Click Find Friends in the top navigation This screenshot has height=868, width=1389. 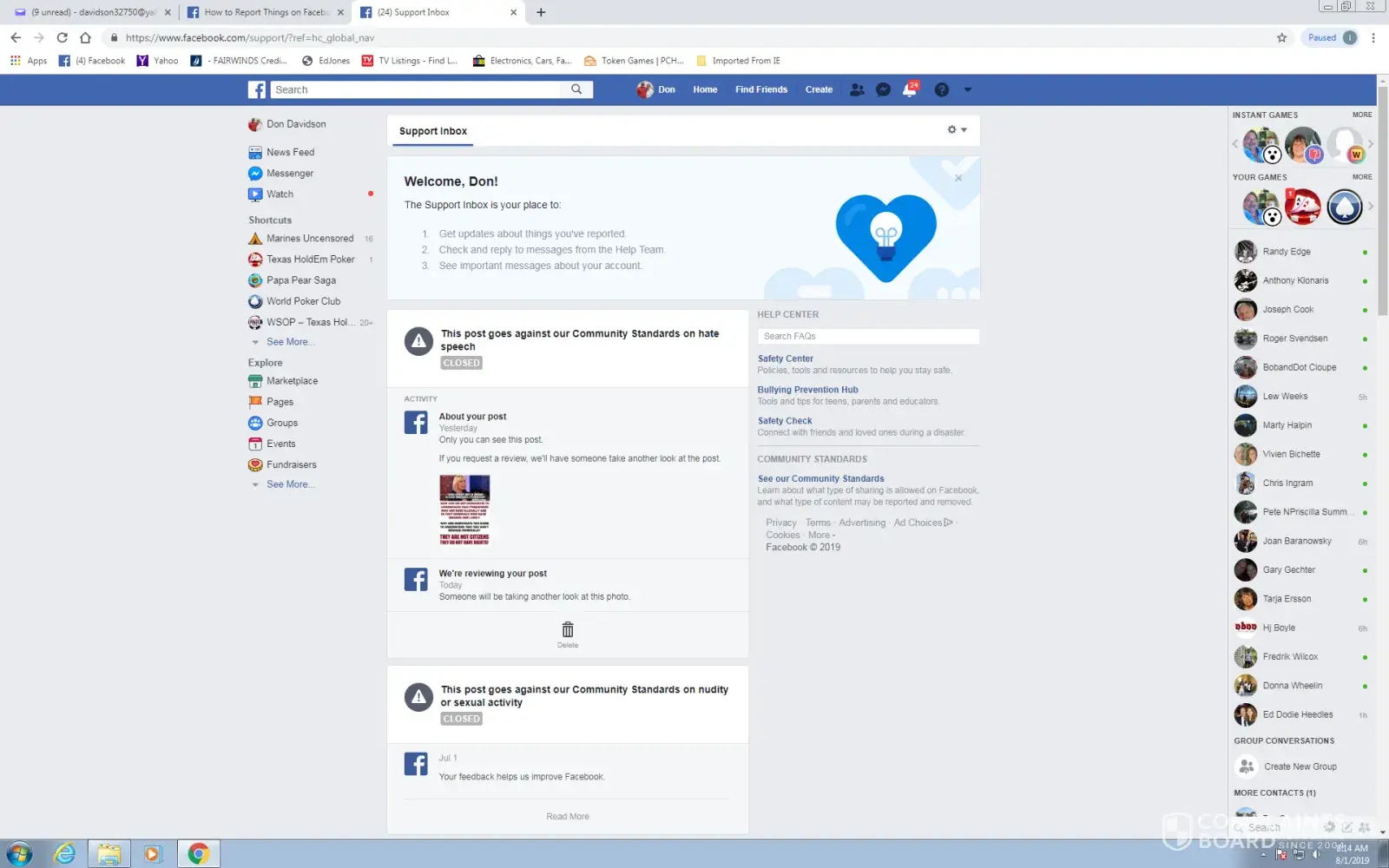pos(760,89)
